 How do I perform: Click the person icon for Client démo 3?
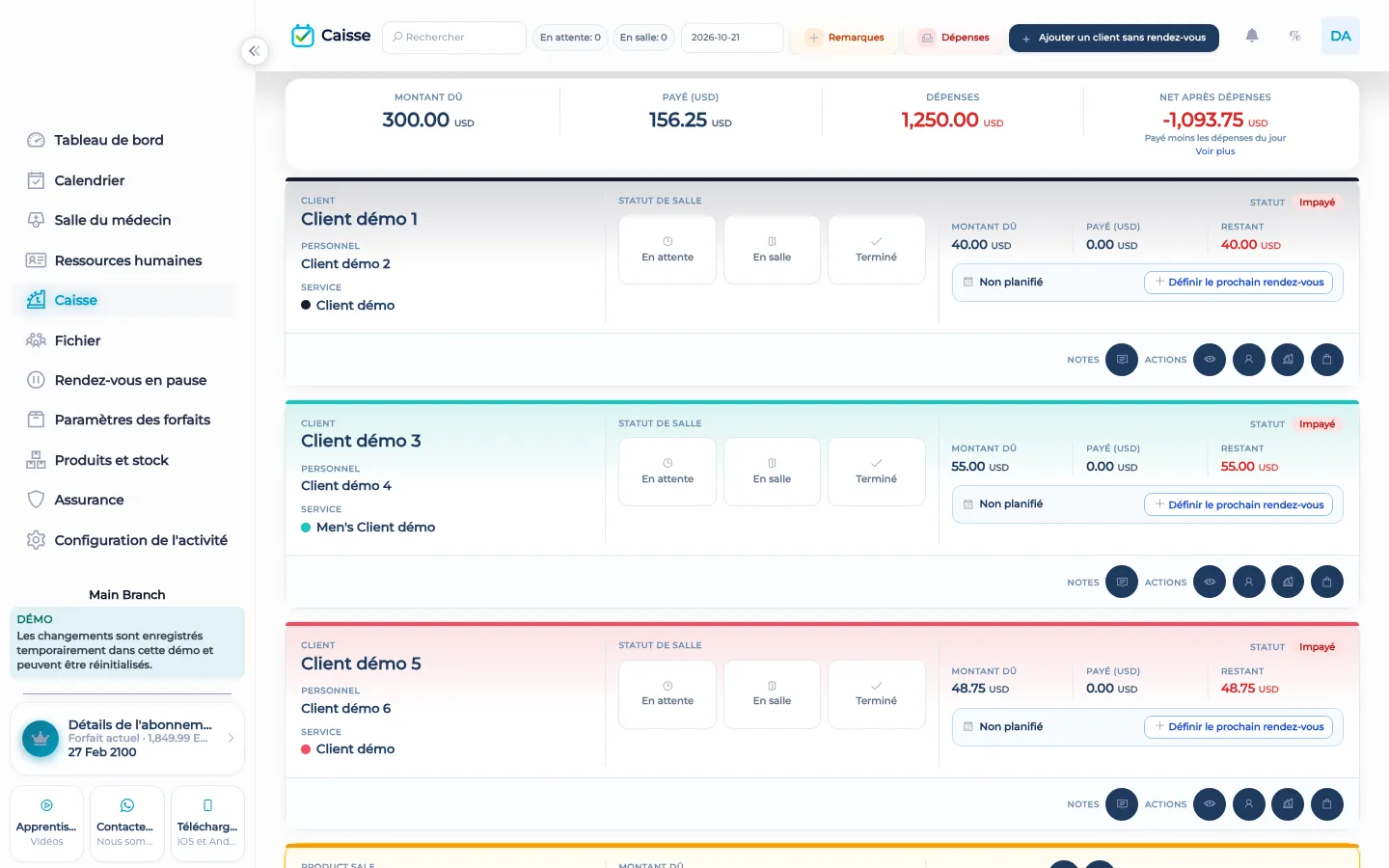pos(1249,582)
